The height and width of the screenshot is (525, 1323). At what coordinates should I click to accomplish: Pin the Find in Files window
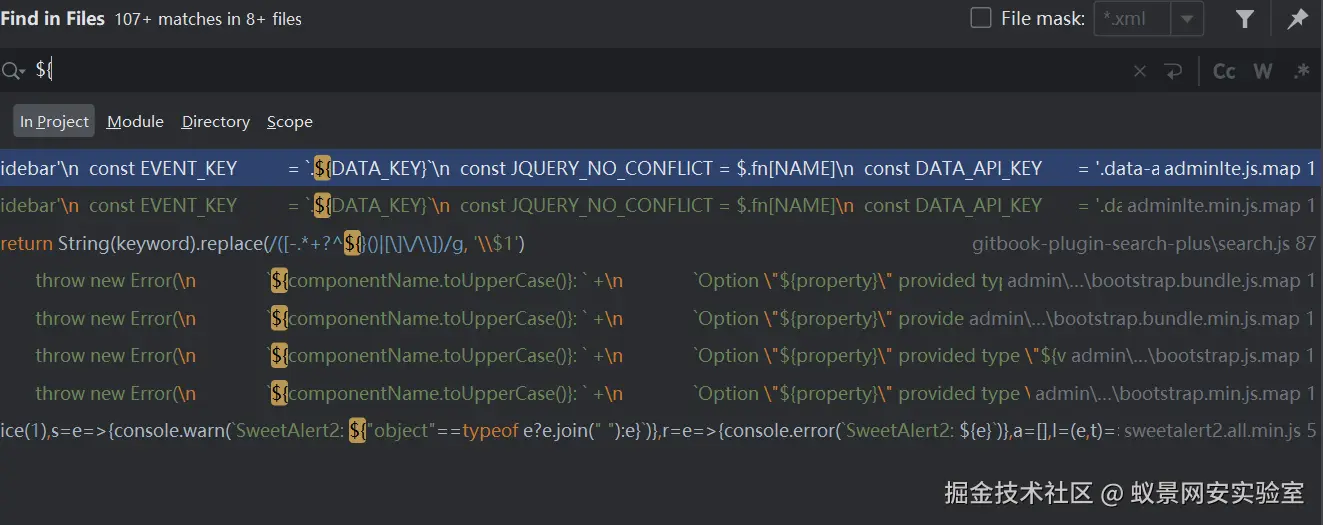point(1298,19)
